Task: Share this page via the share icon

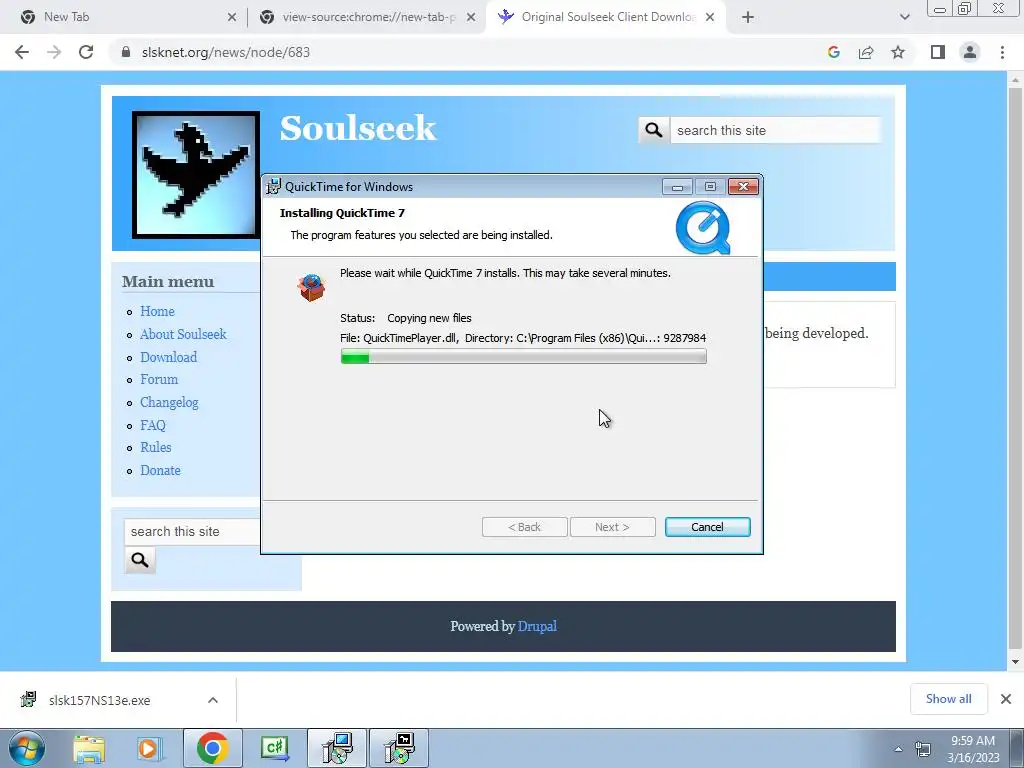Action: click(x=866, y=52)
